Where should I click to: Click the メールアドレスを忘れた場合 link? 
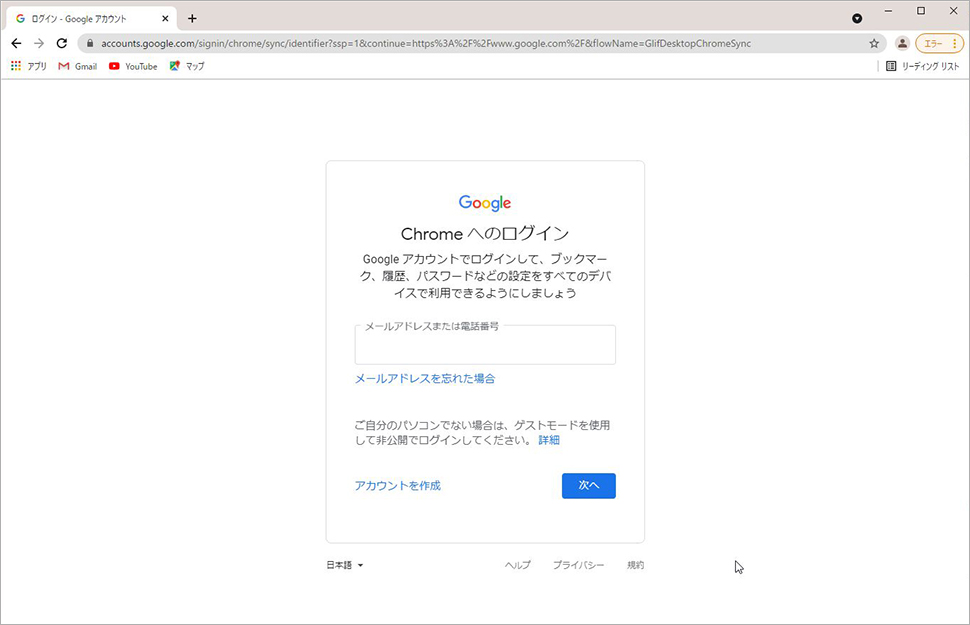click(424, 379)
